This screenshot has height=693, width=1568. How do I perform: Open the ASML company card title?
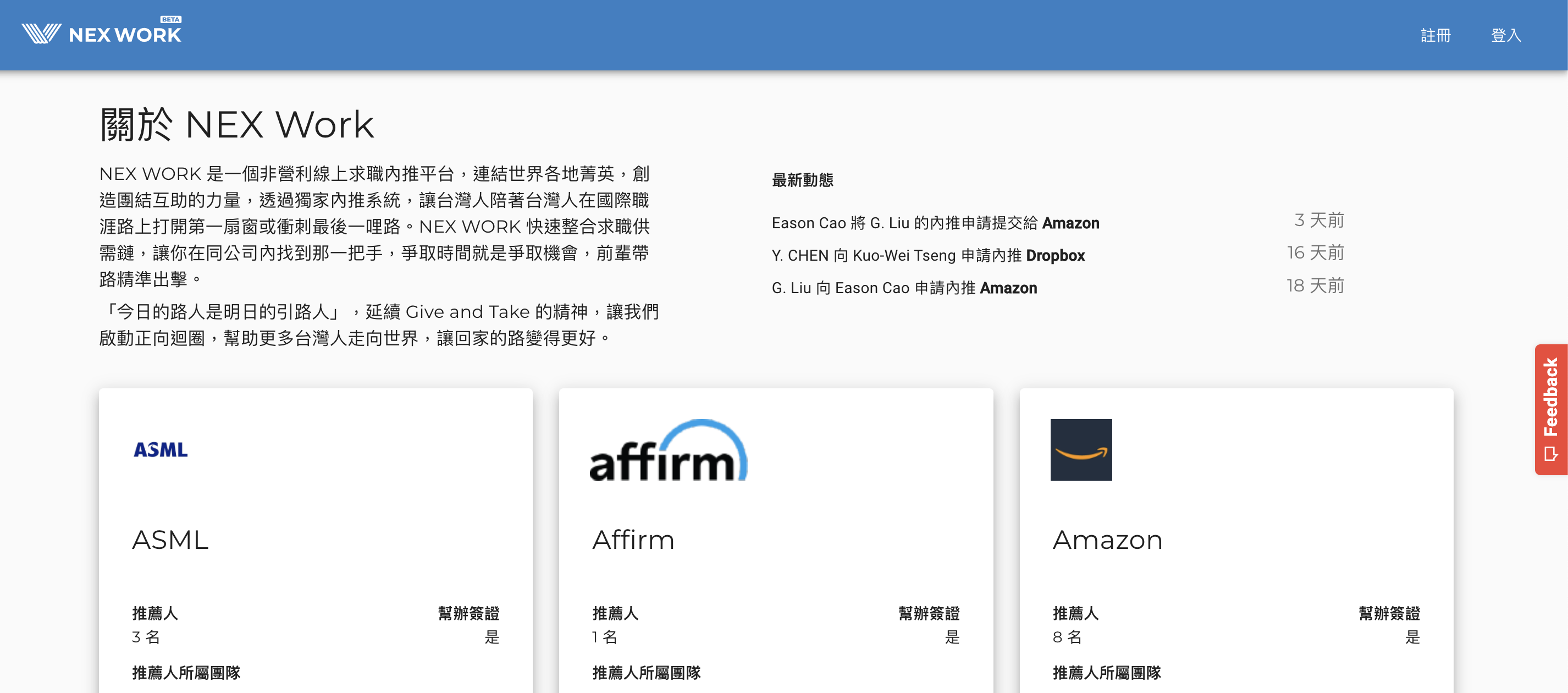coord(170,540)
